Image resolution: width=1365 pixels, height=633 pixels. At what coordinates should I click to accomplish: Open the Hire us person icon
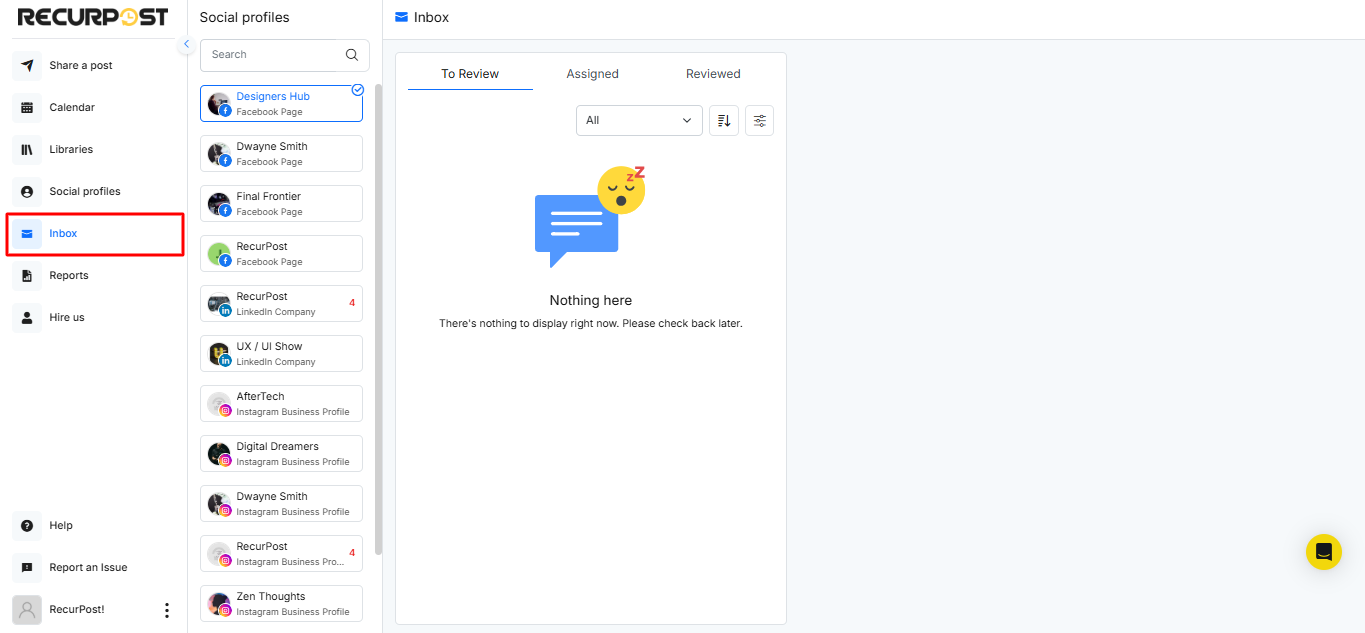click(x=27, y=318)
